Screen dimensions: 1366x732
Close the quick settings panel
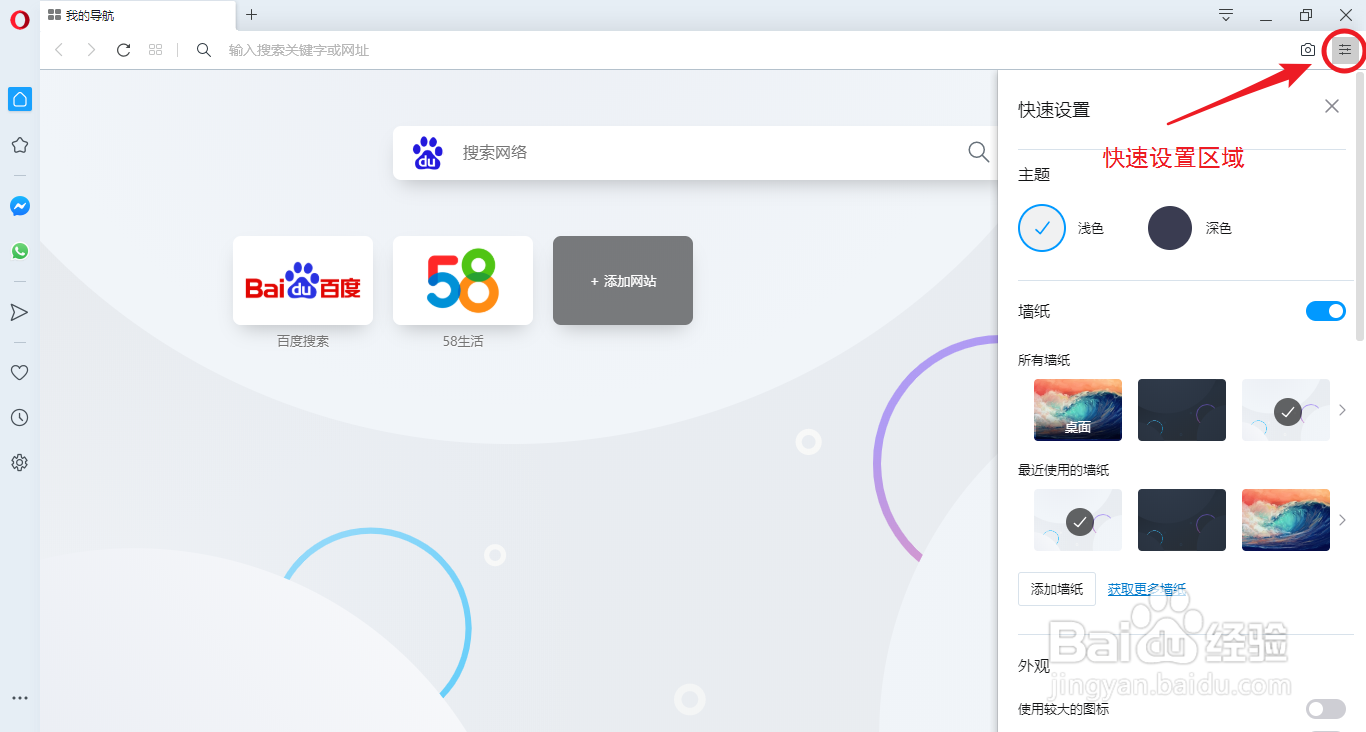pos(1331,106)
